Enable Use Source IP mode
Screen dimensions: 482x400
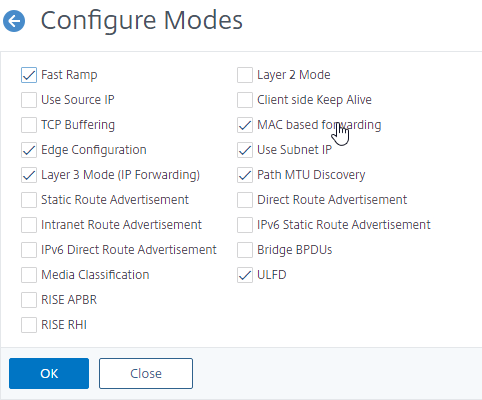pyautogui.click(x=29, y=100)
